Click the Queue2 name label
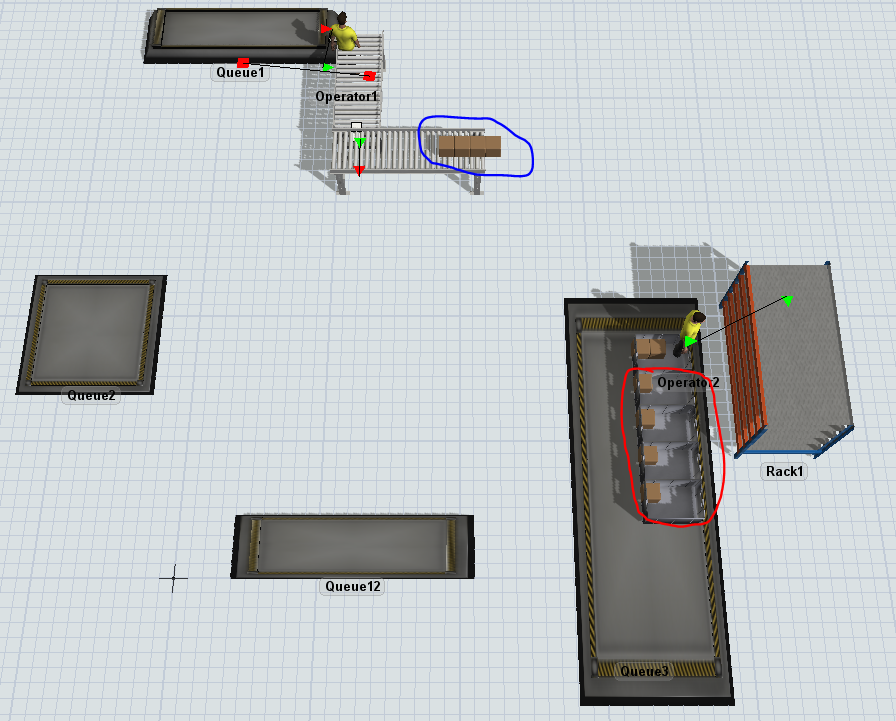Viewport: 896px width, 721px height. coord(91,395)
